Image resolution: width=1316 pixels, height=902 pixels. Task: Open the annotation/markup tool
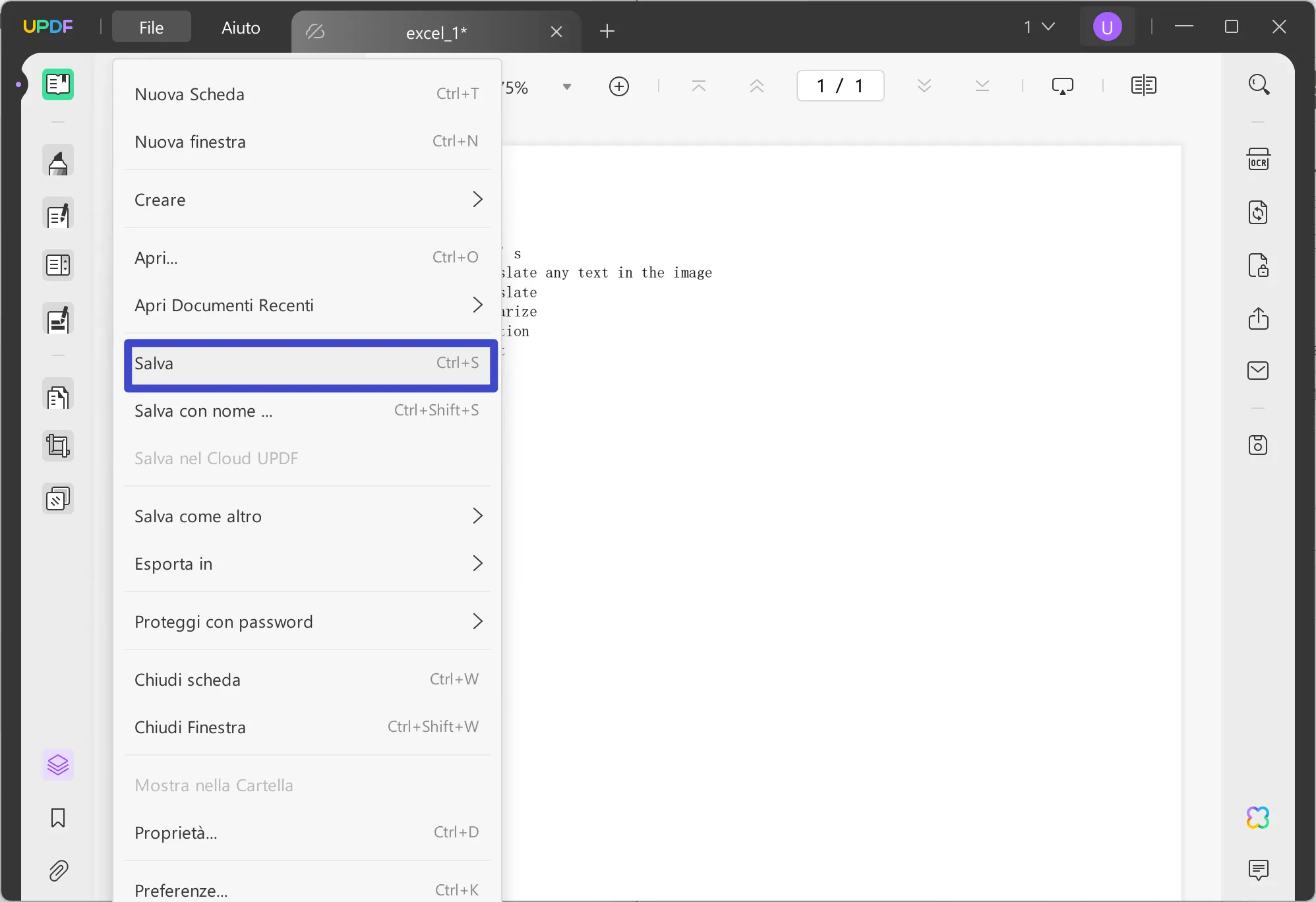tap(57, 162)
